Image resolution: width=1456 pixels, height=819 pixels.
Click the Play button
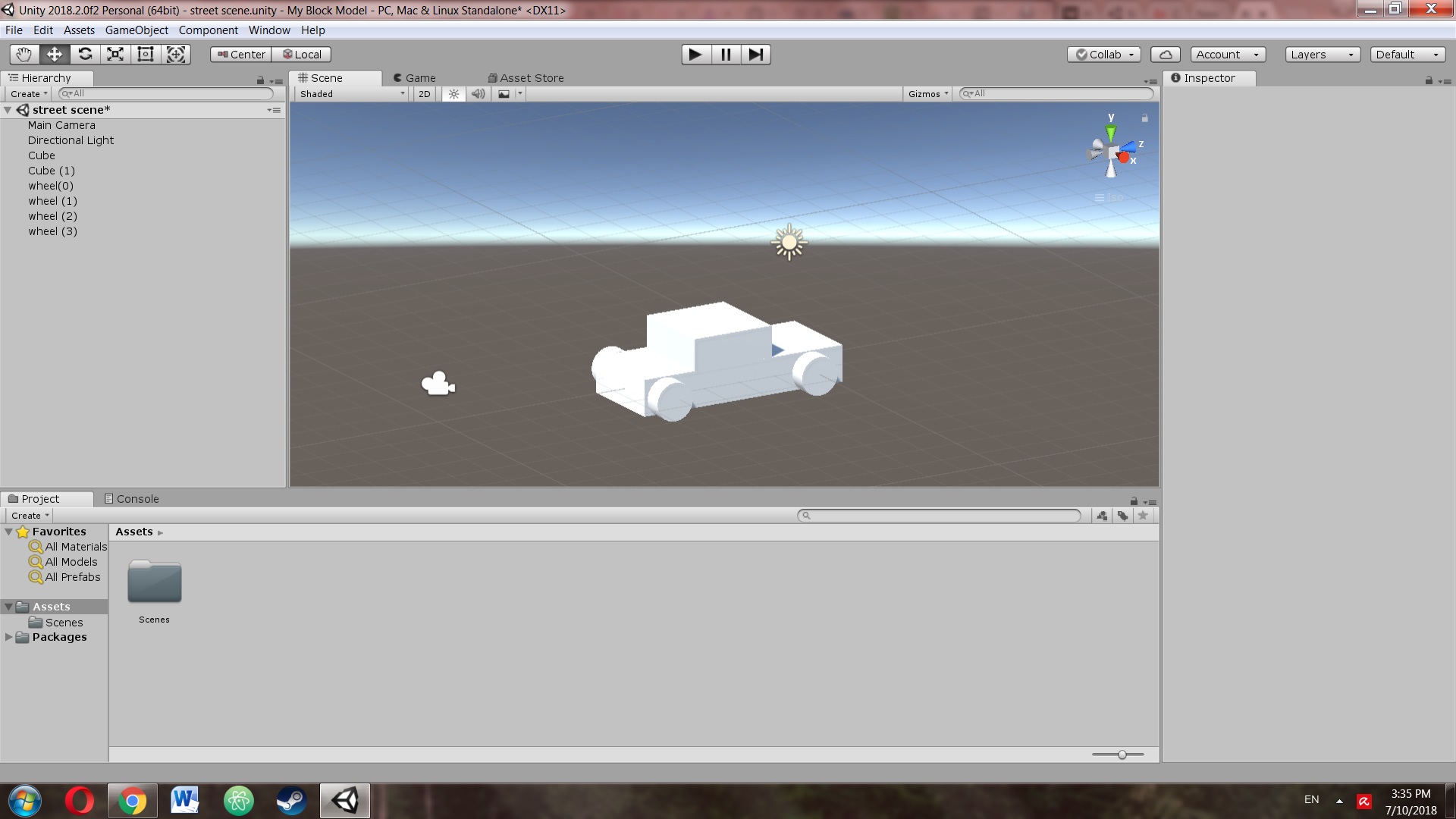coord(696,55)
